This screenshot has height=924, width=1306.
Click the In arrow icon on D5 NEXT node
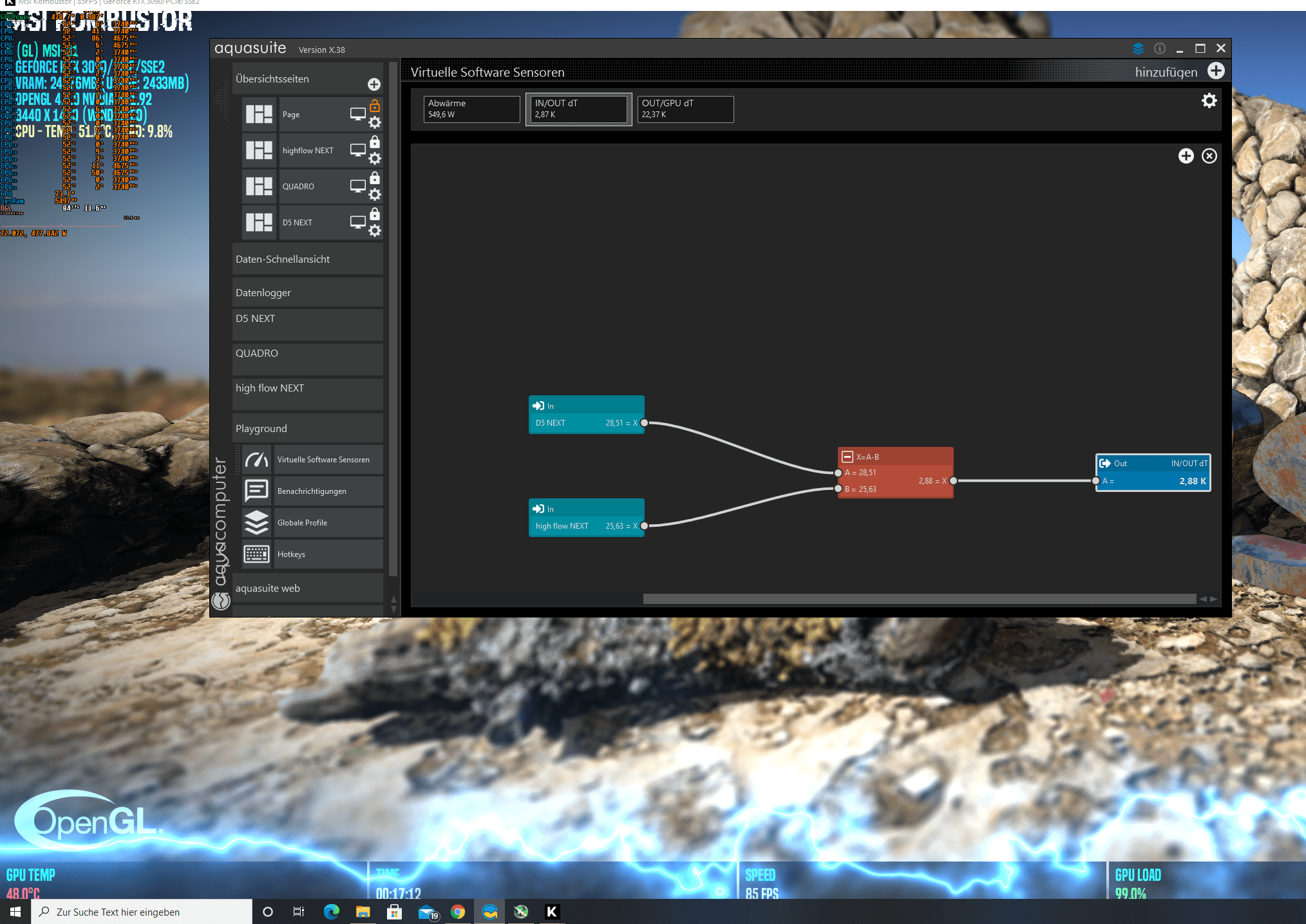pyautogui.click(x=538, y=406)
